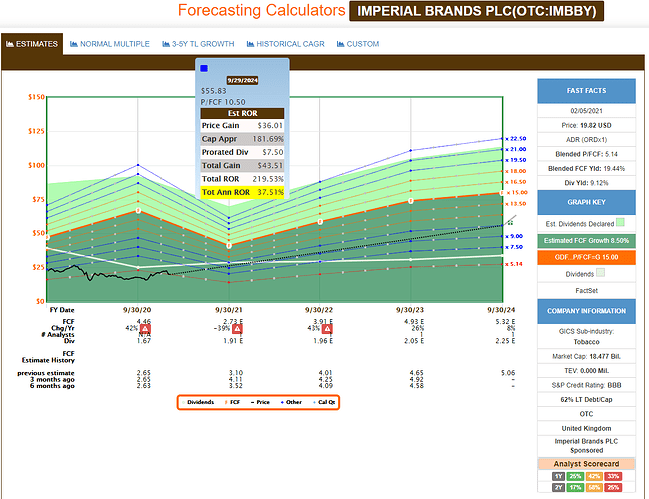Click the 5.32 E FCF estimate
This screenshot has width=649, height=499.
pos(505,321)
